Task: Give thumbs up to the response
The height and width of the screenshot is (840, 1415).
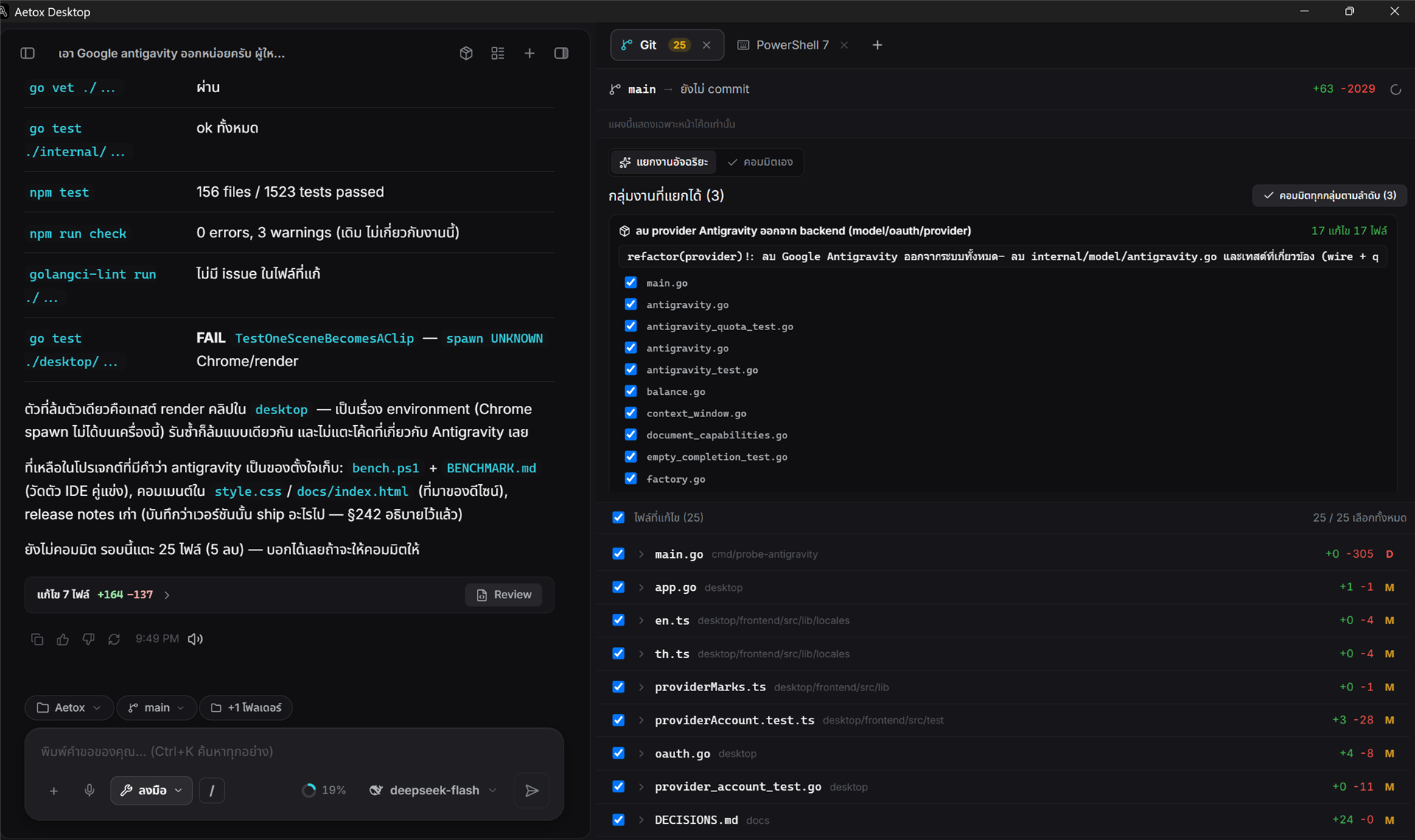Action: [63, 639]
